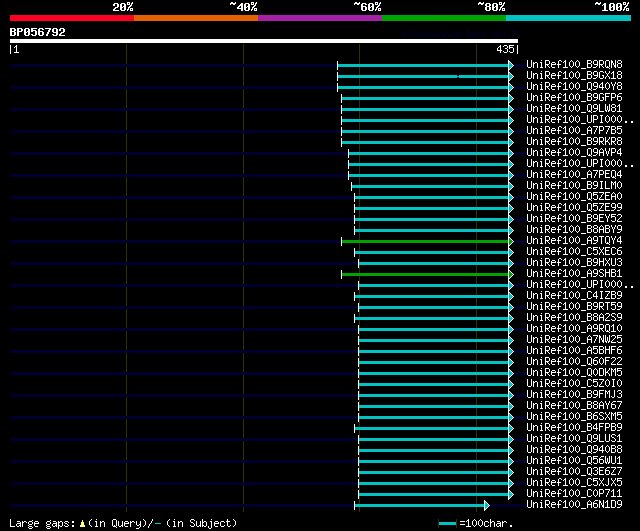
Task: Open hit UniRef100_Q940Y8
Action: pos(574,86)
